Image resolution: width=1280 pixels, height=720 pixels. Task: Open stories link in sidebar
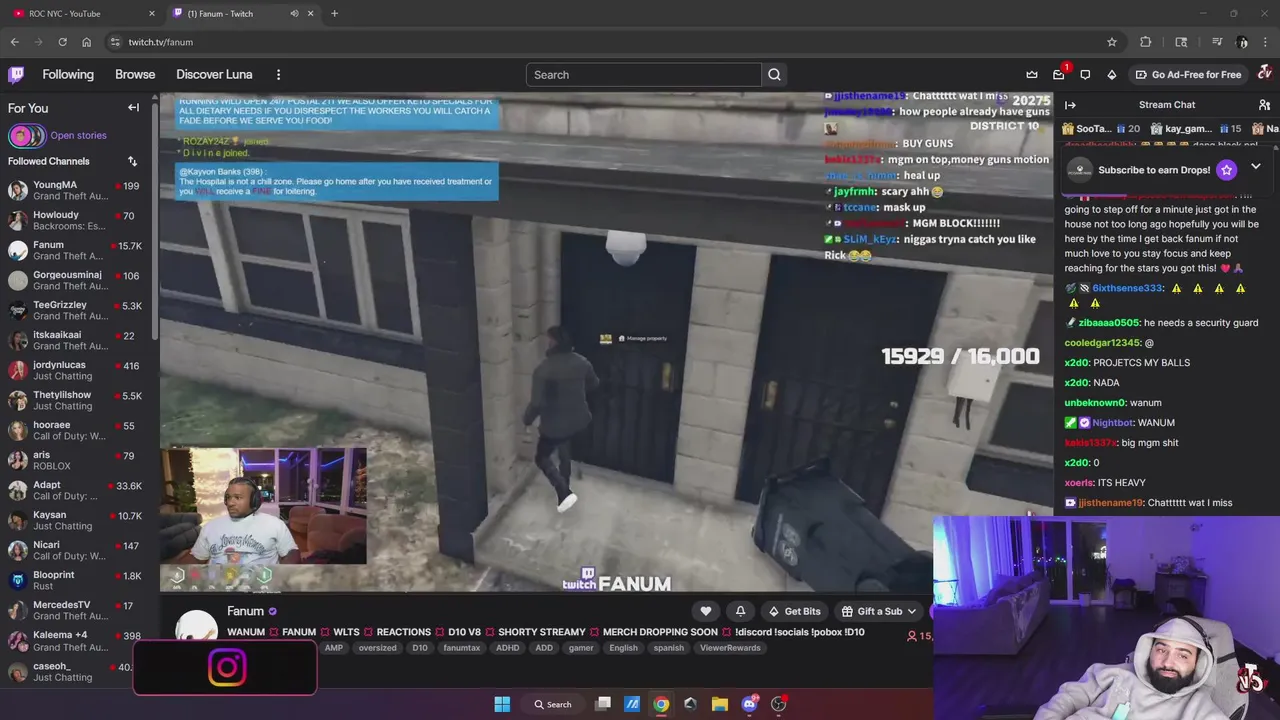[x=78, y=135]
